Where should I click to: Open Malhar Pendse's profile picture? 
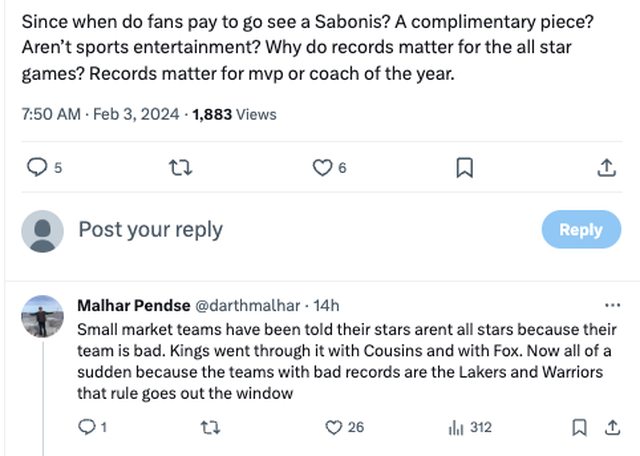pos(42,316)
